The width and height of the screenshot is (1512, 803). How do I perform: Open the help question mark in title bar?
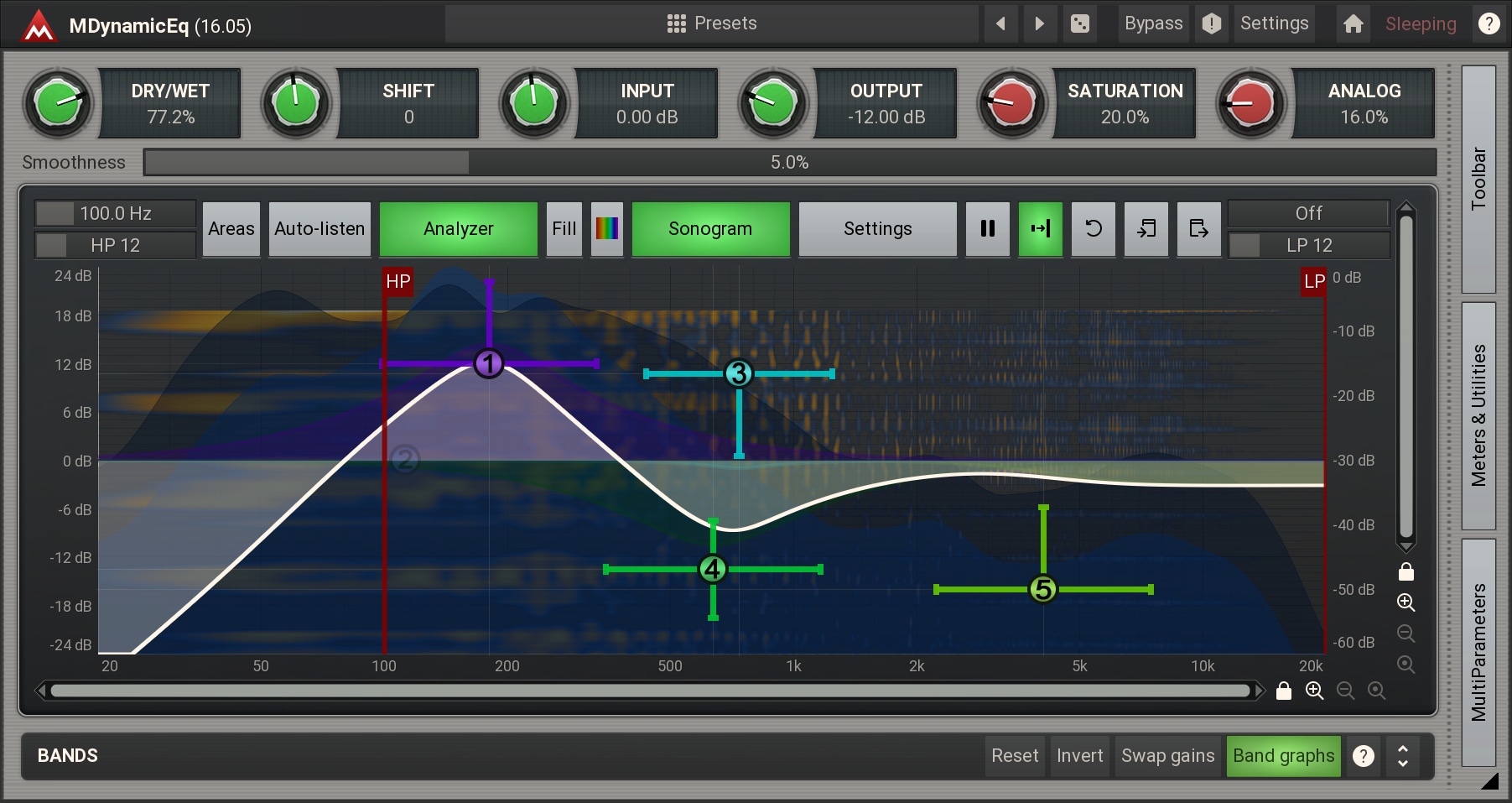pos(1489,23)
